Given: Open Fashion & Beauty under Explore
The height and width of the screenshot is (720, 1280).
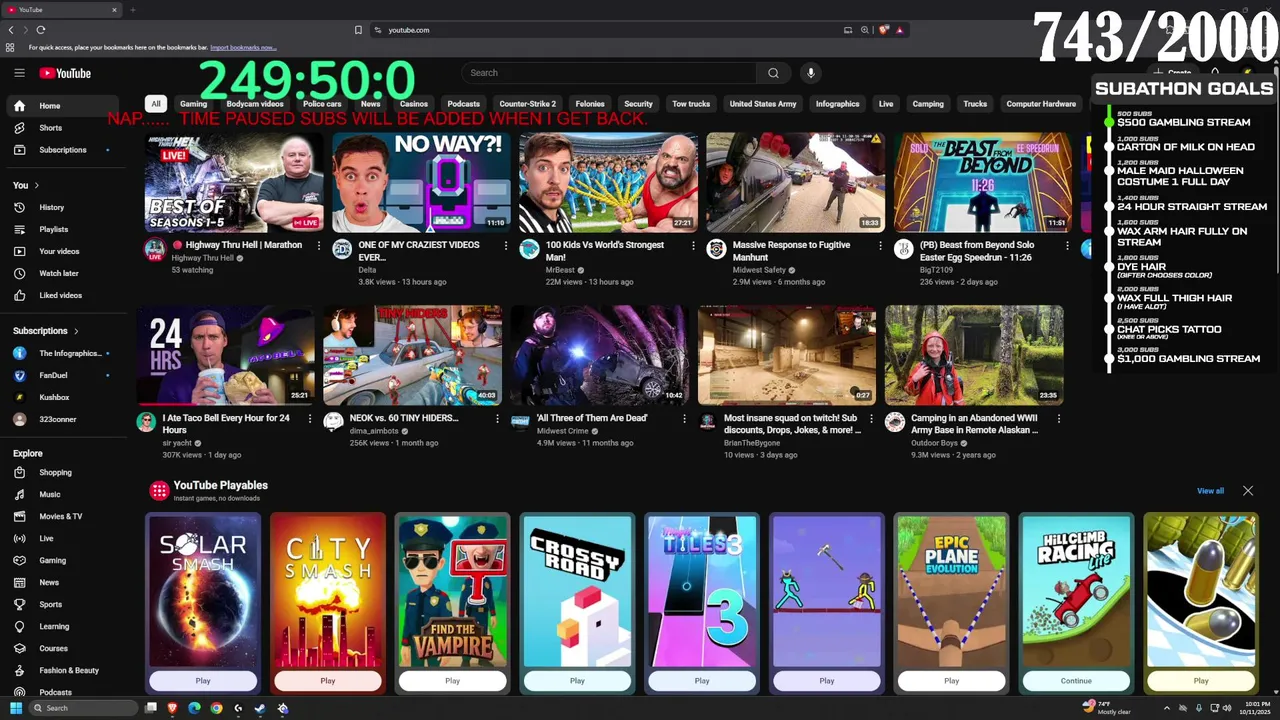Looking at the screenshot, I should point(63,670).
